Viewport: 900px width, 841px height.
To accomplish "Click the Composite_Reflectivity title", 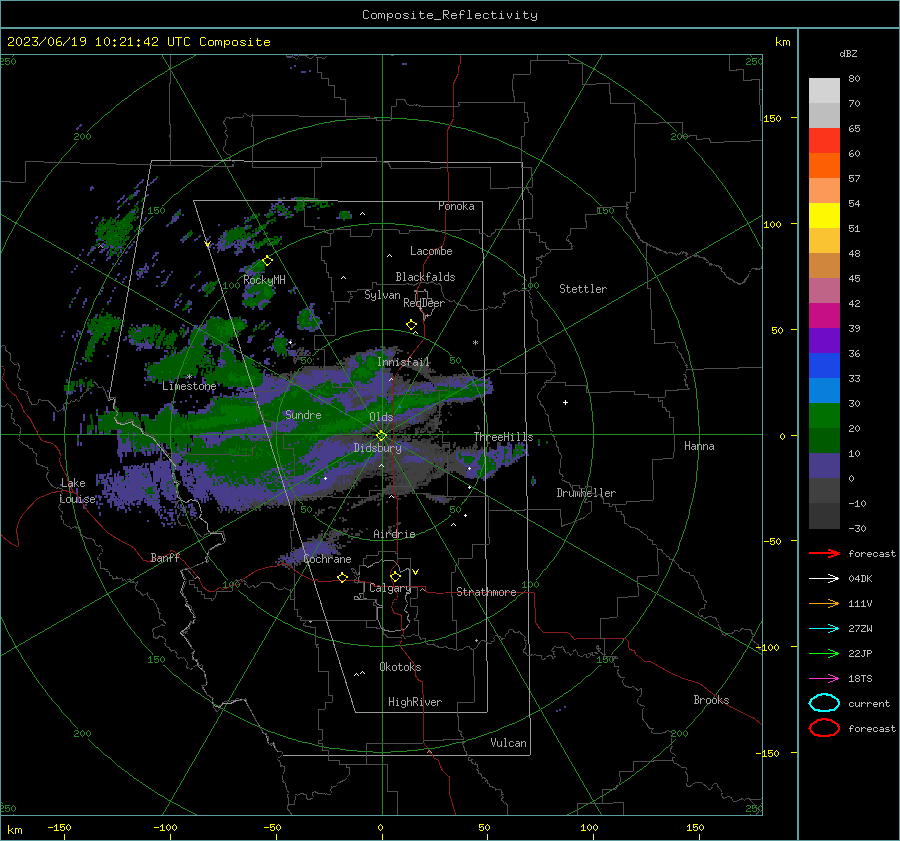I will tap(450, 15).
